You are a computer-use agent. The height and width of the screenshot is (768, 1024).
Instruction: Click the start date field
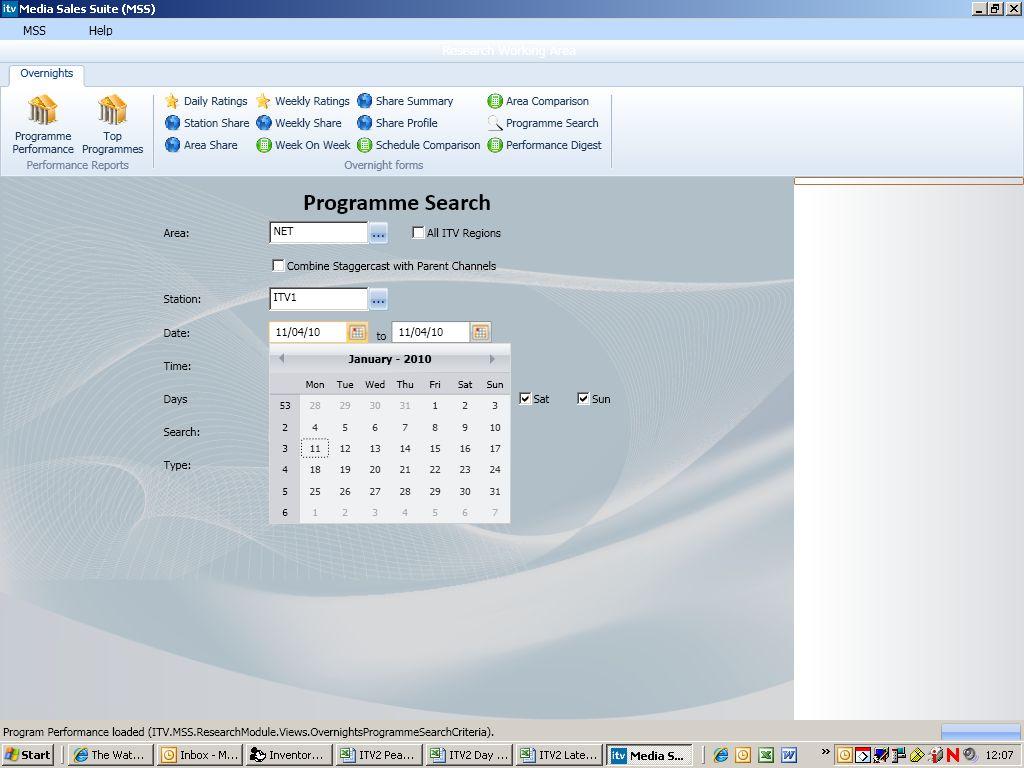tap(308, 332)
